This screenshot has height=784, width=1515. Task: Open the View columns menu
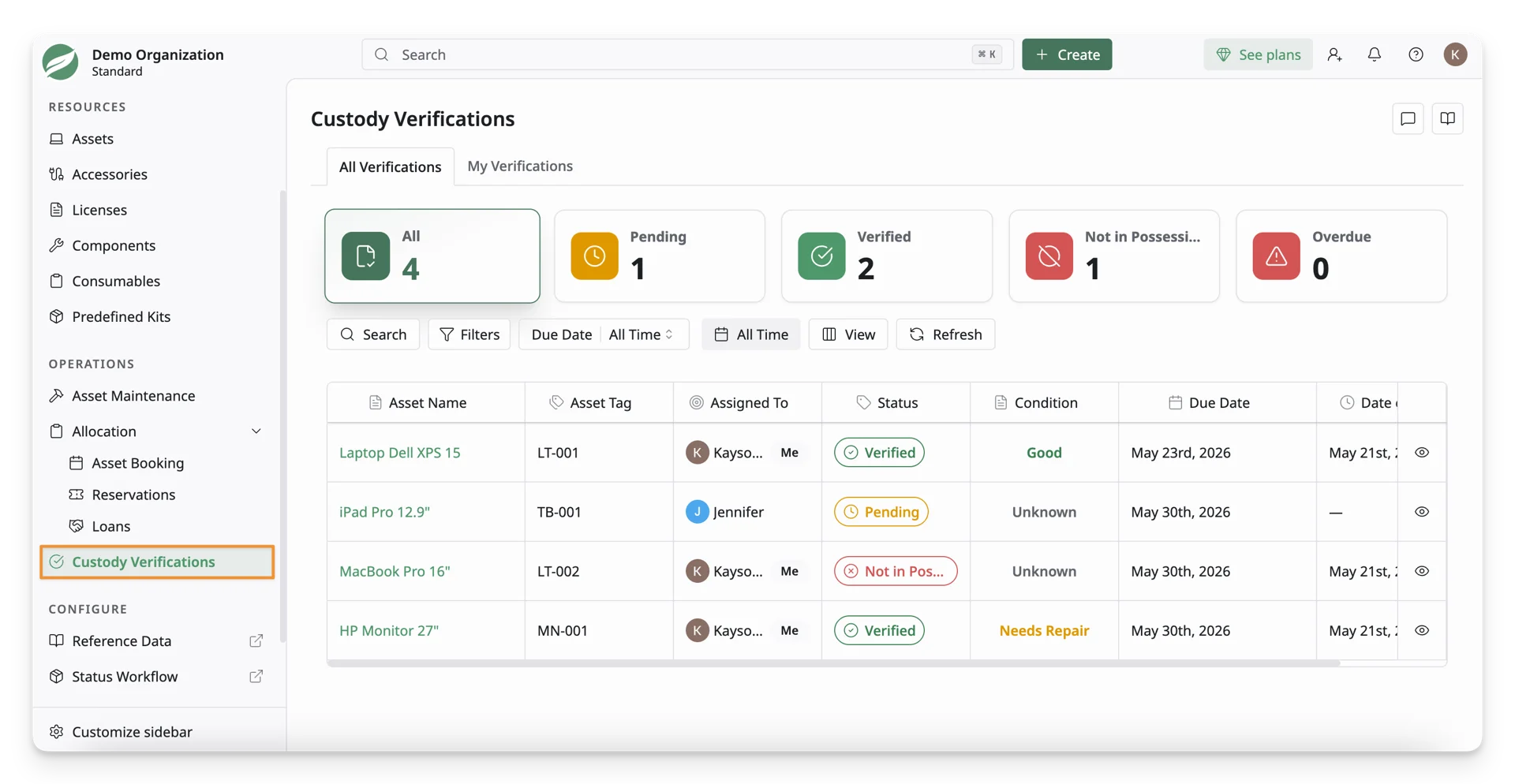pos(847,334)
